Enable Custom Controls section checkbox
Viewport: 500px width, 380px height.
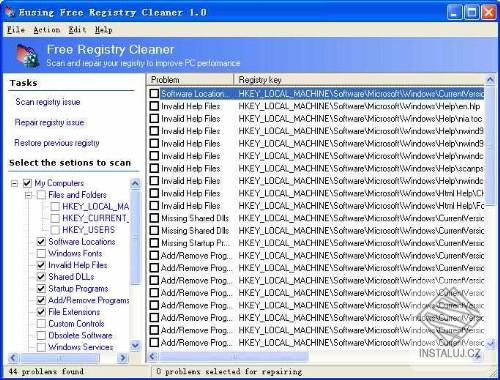pyautogui.click(x=41, y=324)
